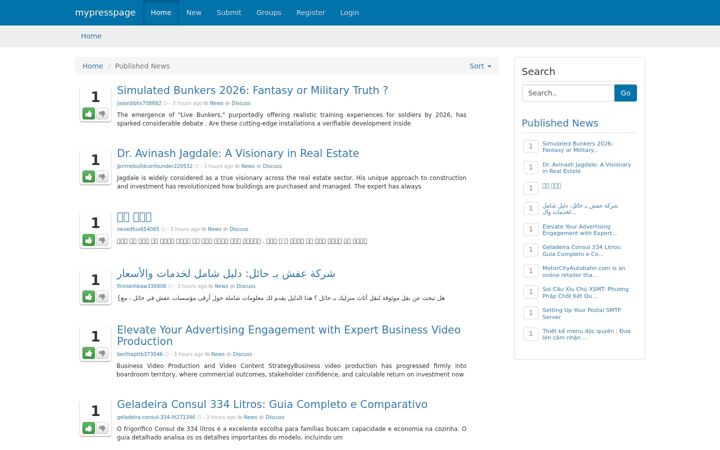Viewport: 720px width, 450px height.
Task: Downvote the Arabic-titled moving company story
Action: click(x=102, y=297)
